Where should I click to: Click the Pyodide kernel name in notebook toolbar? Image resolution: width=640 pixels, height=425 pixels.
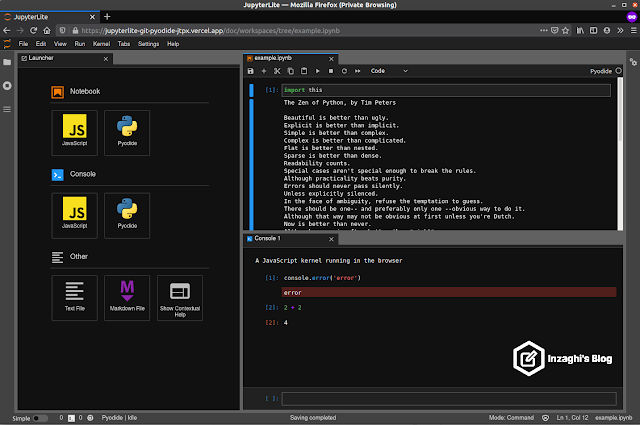click(x=601, y=71)
